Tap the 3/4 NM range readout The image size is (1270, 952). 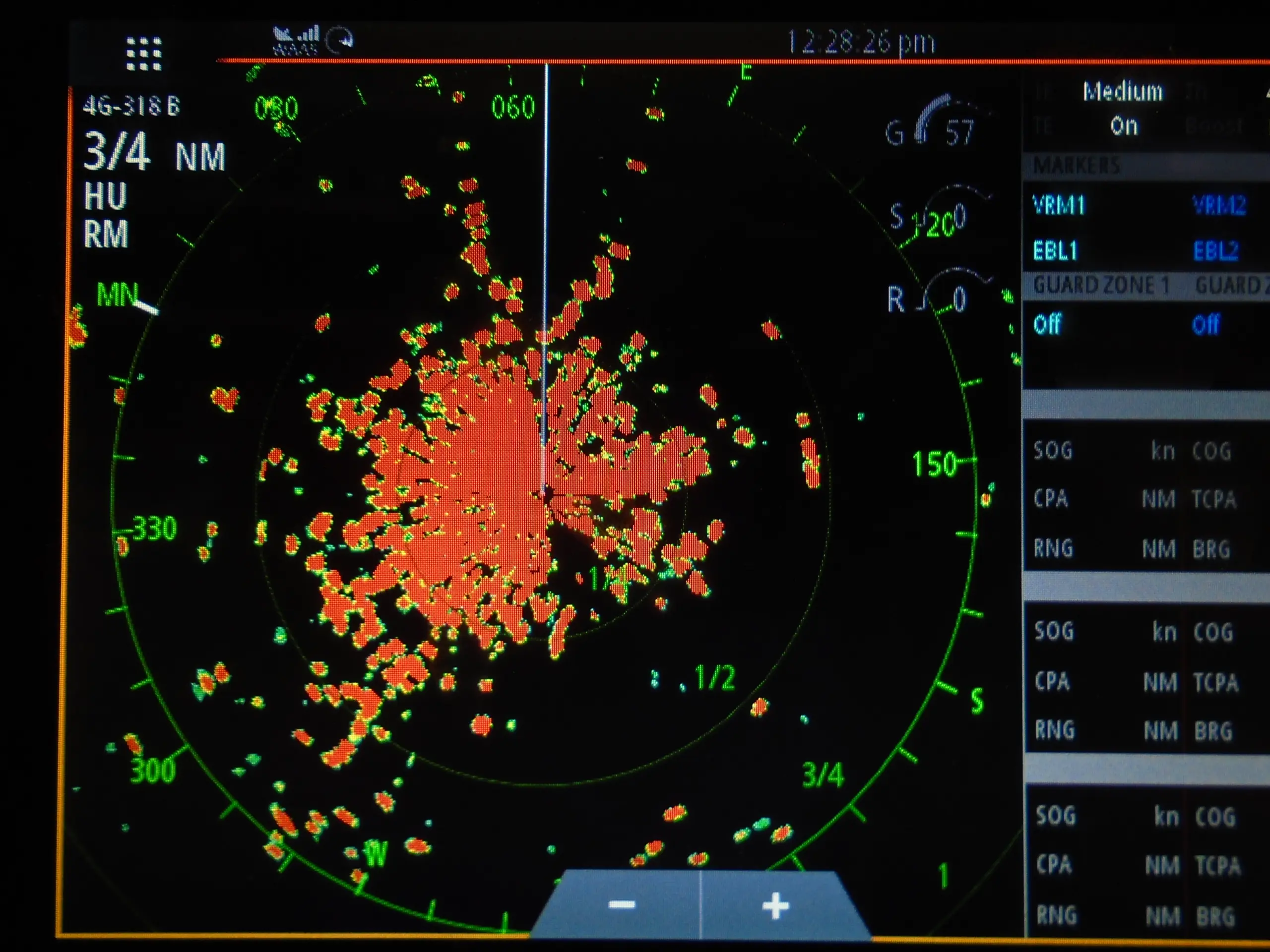point(154,152)
